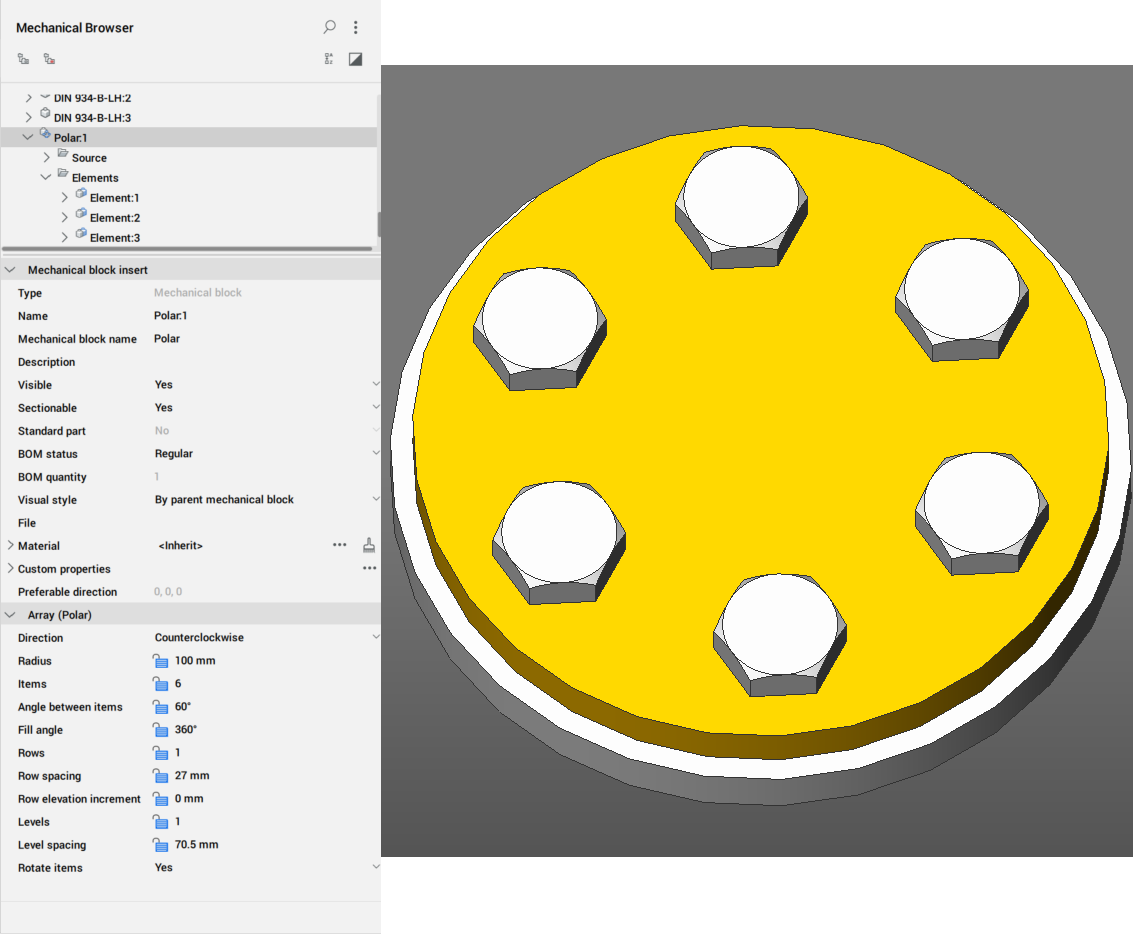Collapse the Array (Polar) section
Viewport: 1133px width, 934px height.
tap(10, 614)
